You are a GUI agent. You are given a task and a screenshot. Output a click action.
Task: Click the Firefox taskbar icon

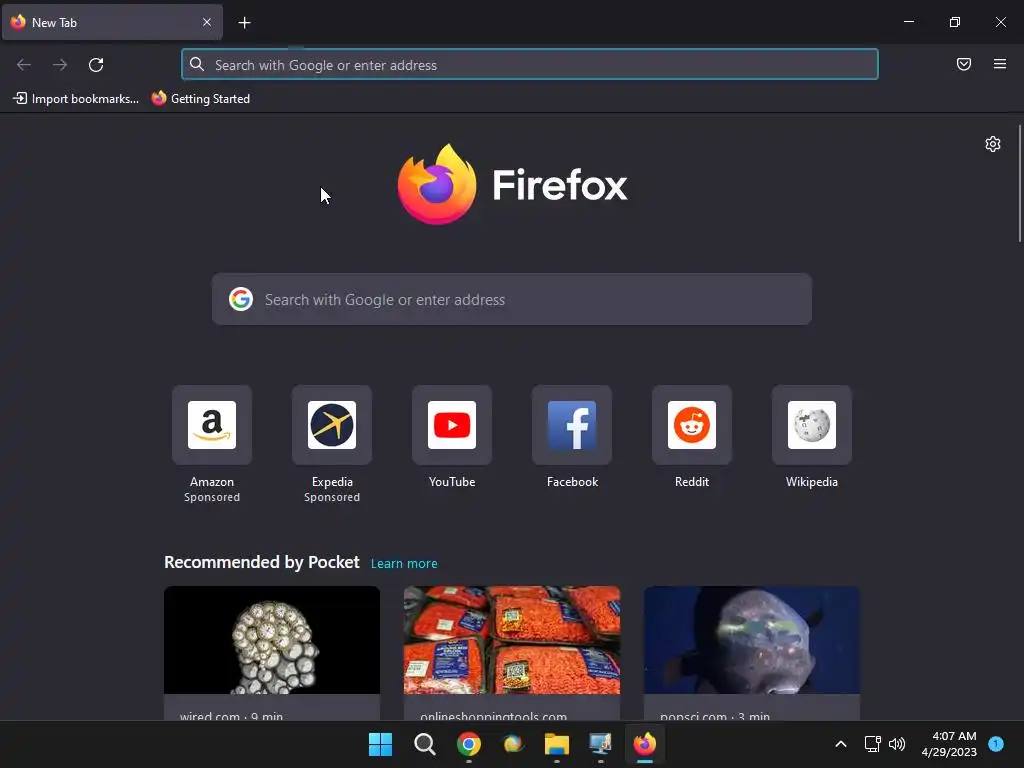point(645,744)
